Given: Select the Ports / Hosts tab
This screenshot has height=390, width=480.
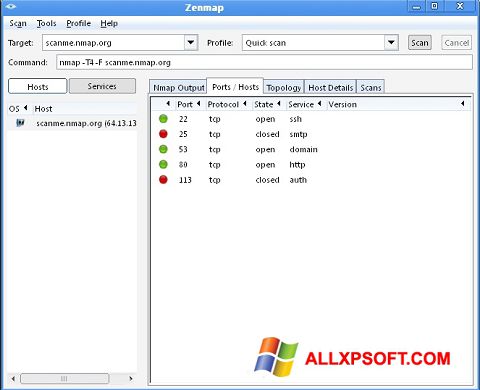Looking at the screenshot, I should [x=235, y=87].
